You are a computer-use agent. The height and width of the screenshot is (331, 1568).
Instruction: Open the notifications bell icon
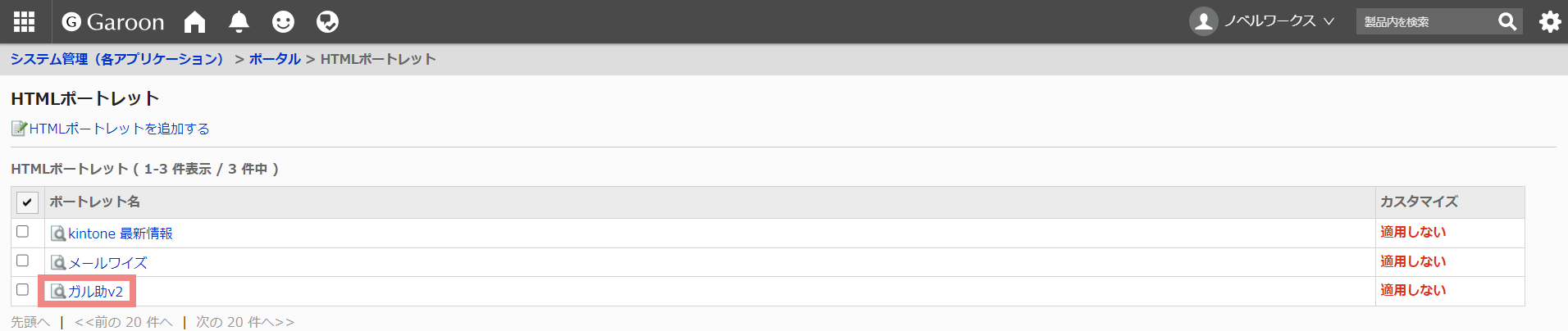coord(239,21)
